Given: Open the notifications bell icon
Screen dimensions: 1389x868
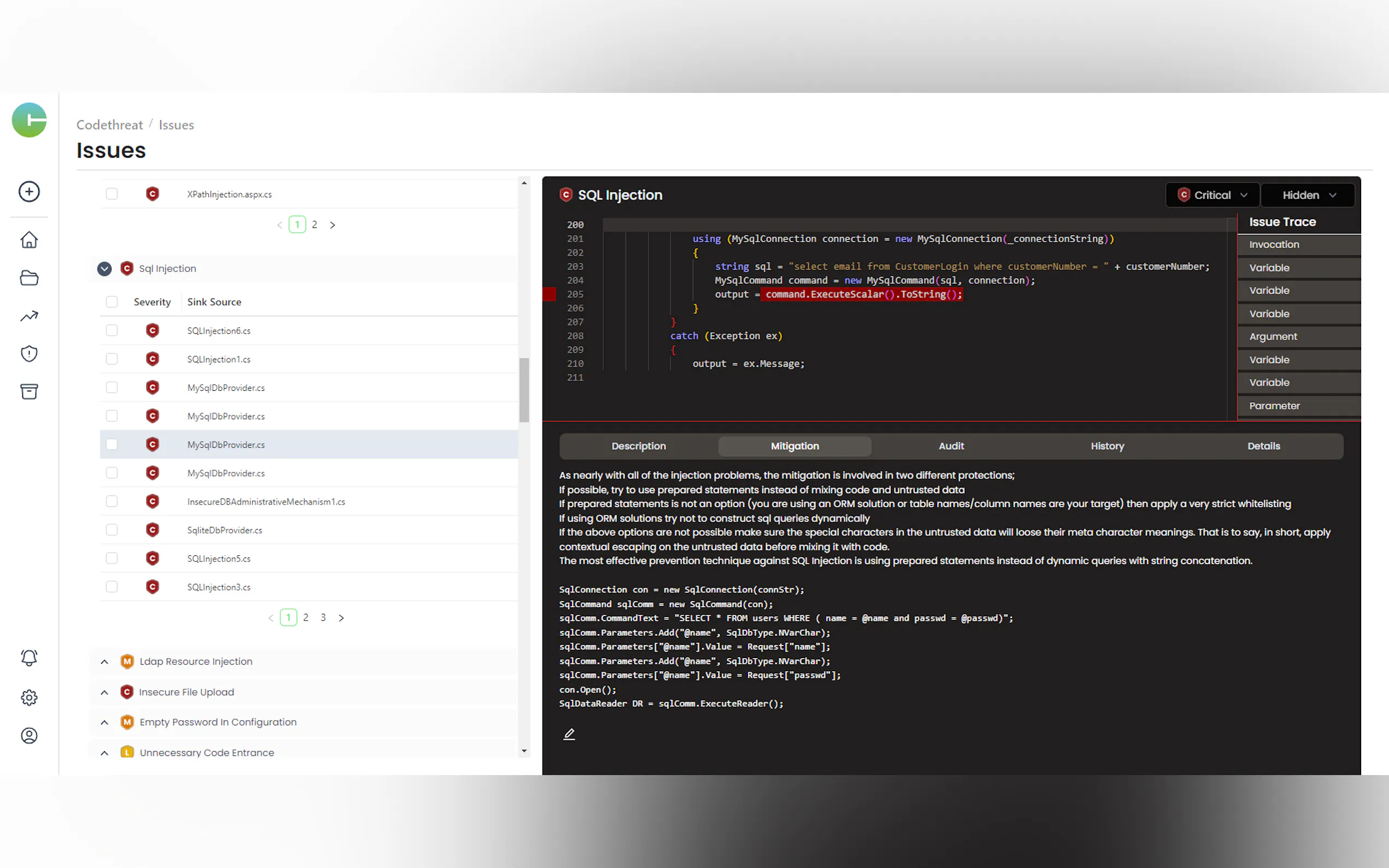Looking at the screenshot, I should coord(30,658).
